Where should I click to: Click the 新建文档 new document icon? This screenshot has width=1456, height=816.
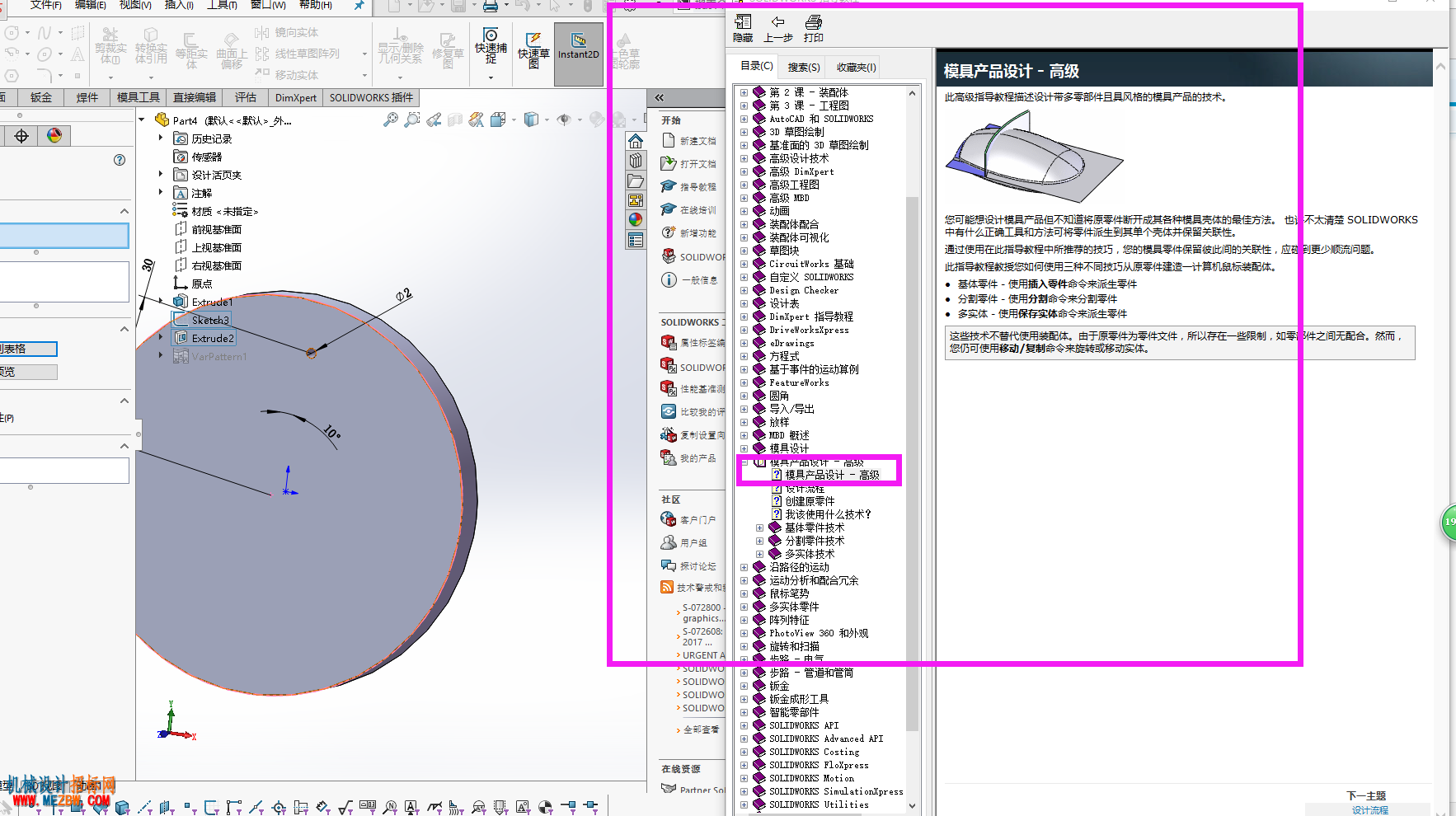pos(669,141)
